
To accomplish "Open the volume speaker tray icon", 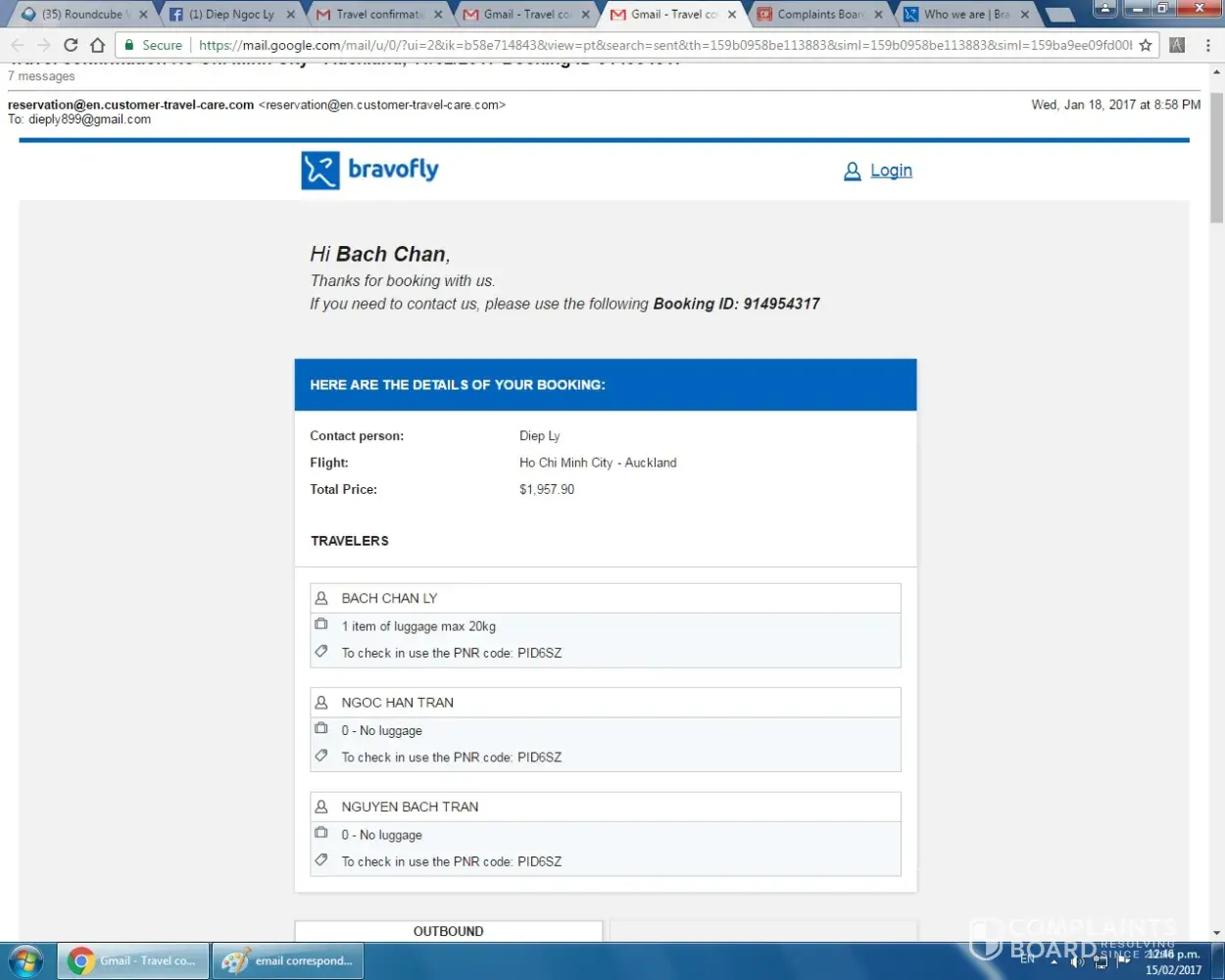I will pos(1077,961).
